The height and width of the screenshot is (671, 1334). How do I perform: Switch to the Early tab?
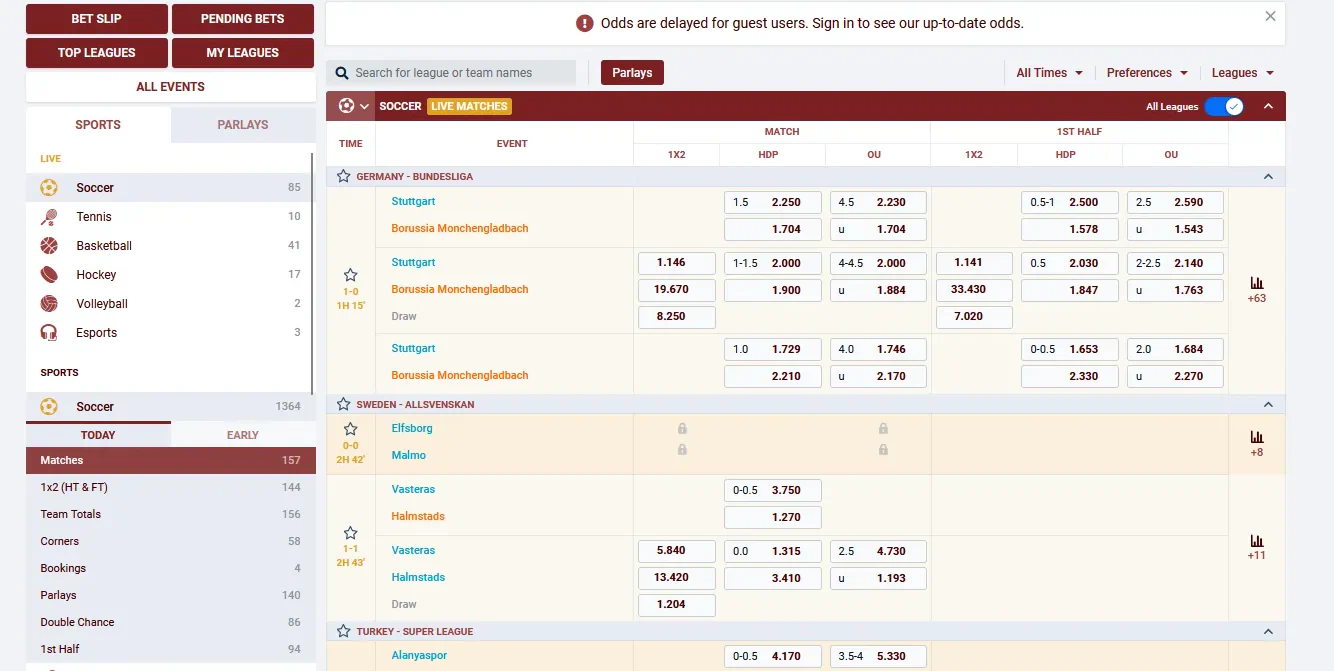pyautogui.click(x=243, y=435)
